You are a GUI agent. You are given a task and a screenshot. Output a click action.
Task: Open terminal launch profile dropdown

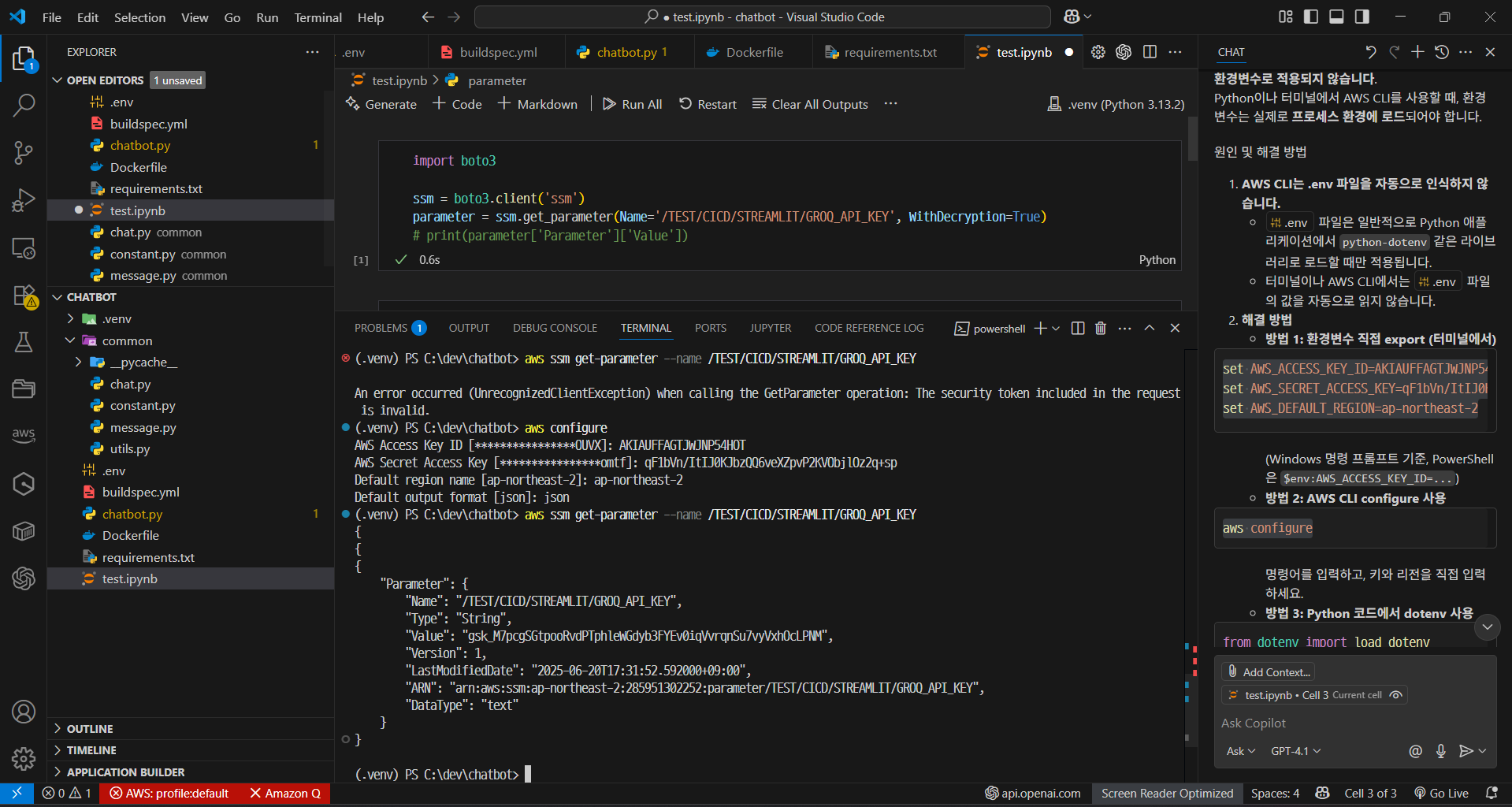(x=1056, y=328)
